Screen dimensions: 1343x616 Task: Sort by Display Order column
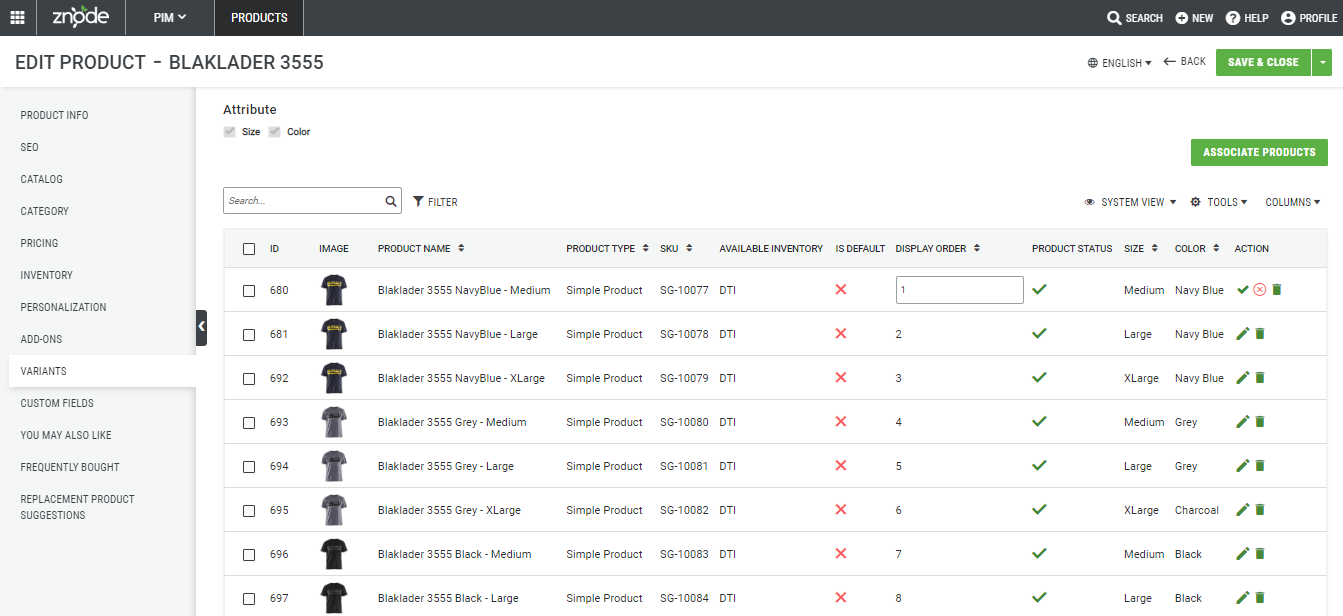937,249
